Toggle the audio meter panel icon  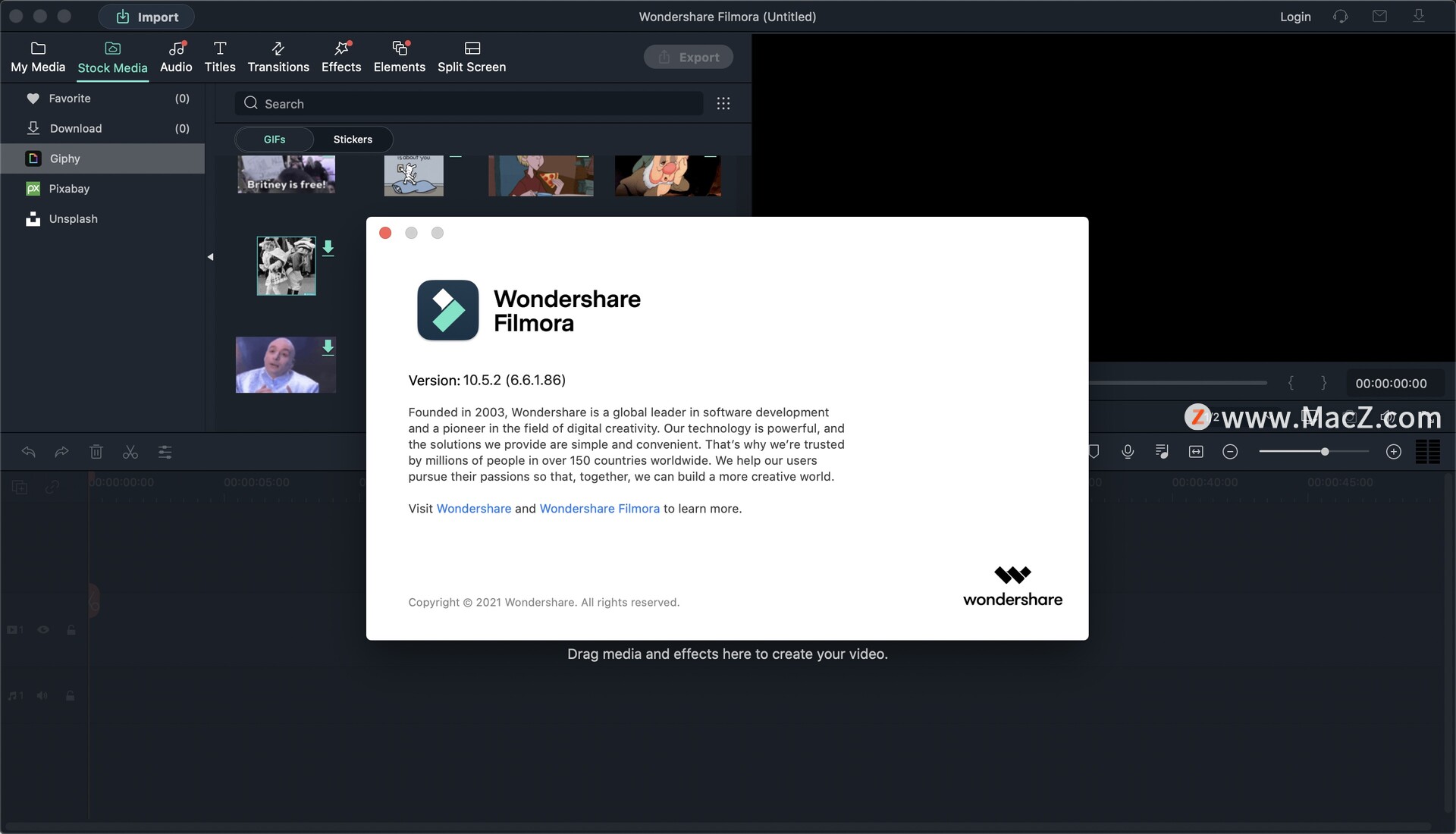click(1428, 452)
